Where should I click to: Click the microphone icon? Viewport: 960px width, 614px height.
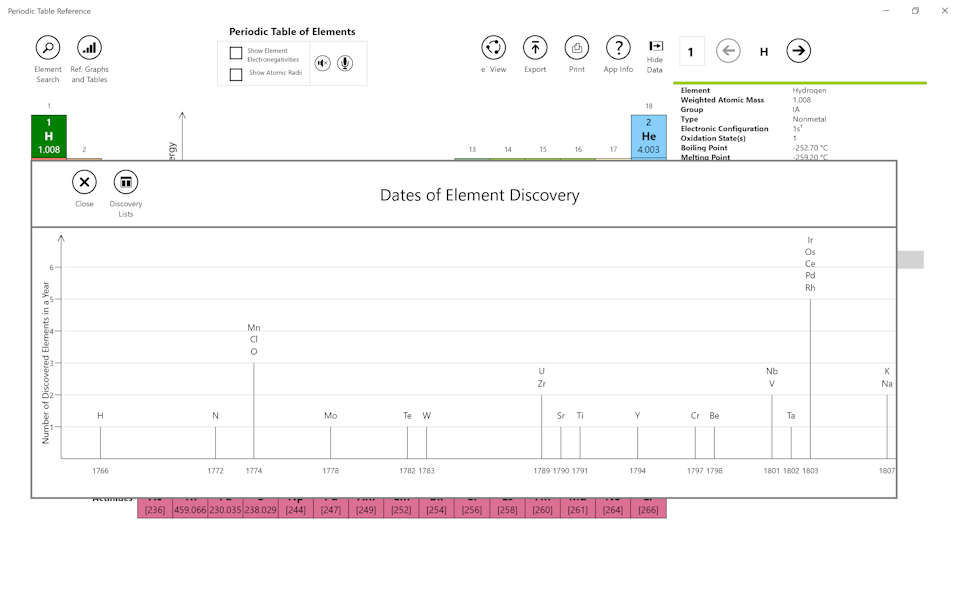[x=344, y=63]
